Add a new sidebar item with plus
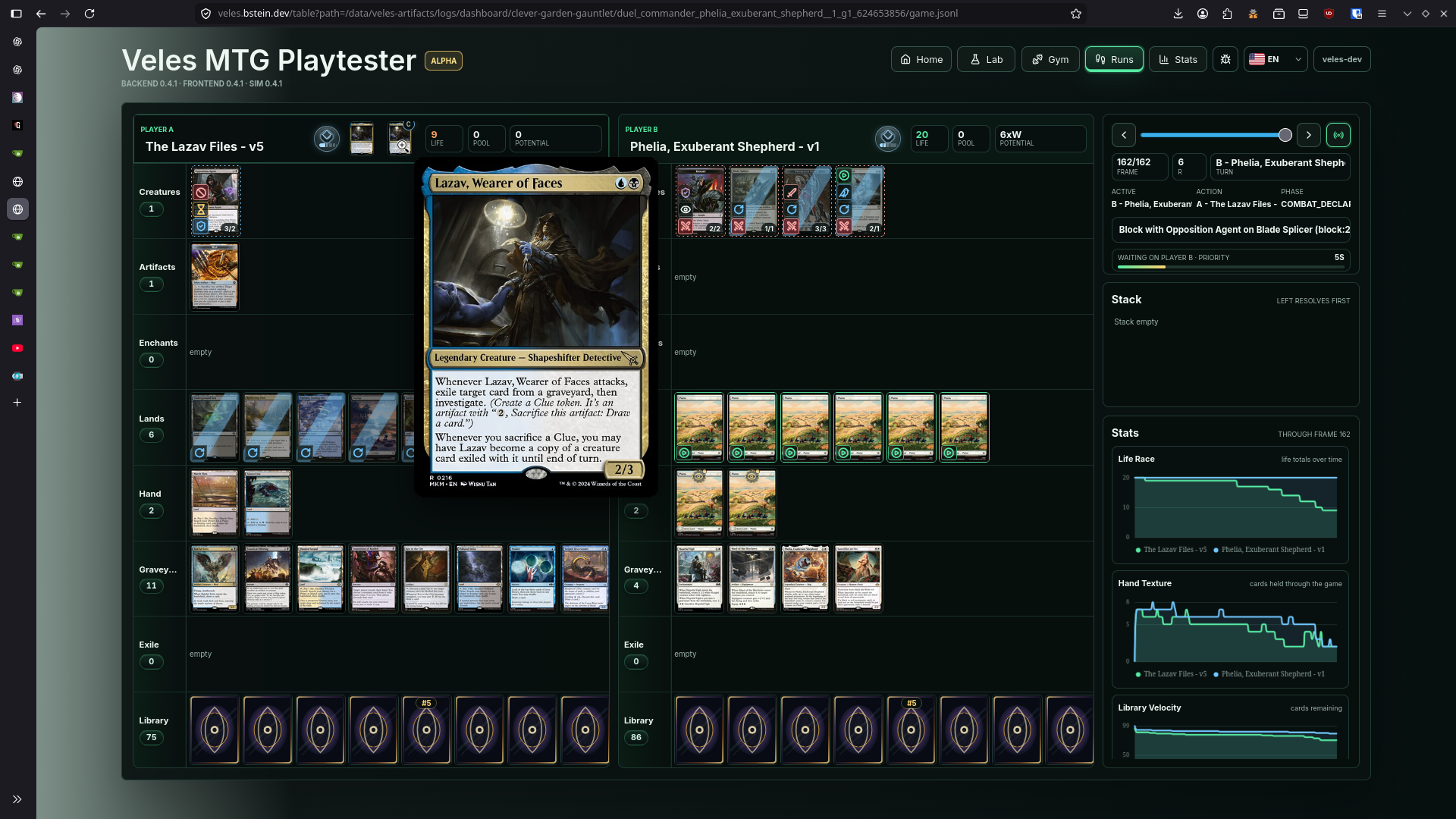The height and width of the screenshot is (819, 1456). pos(17,403)
